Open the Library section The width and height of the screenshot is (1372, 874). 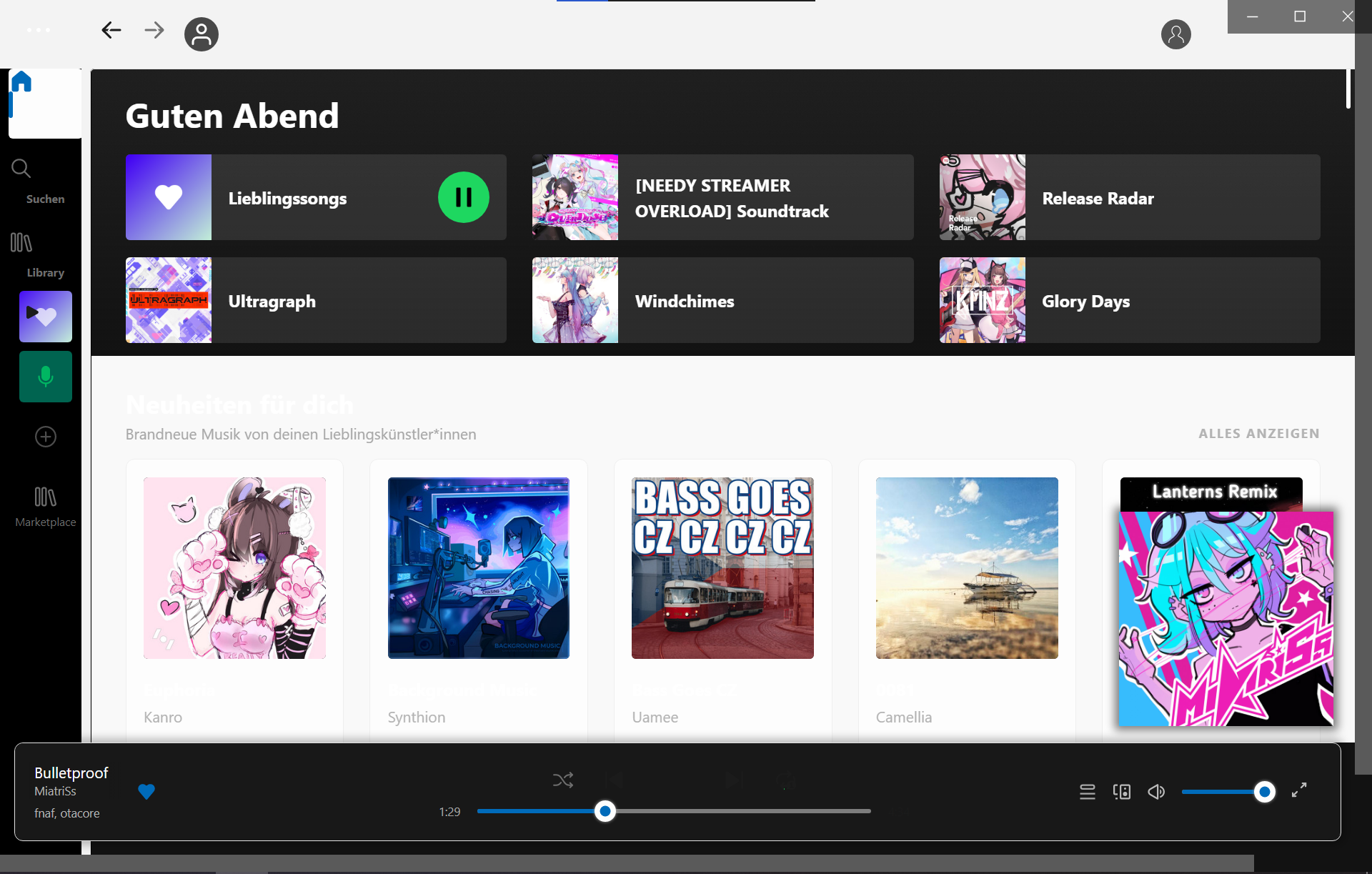coord(22,243)
